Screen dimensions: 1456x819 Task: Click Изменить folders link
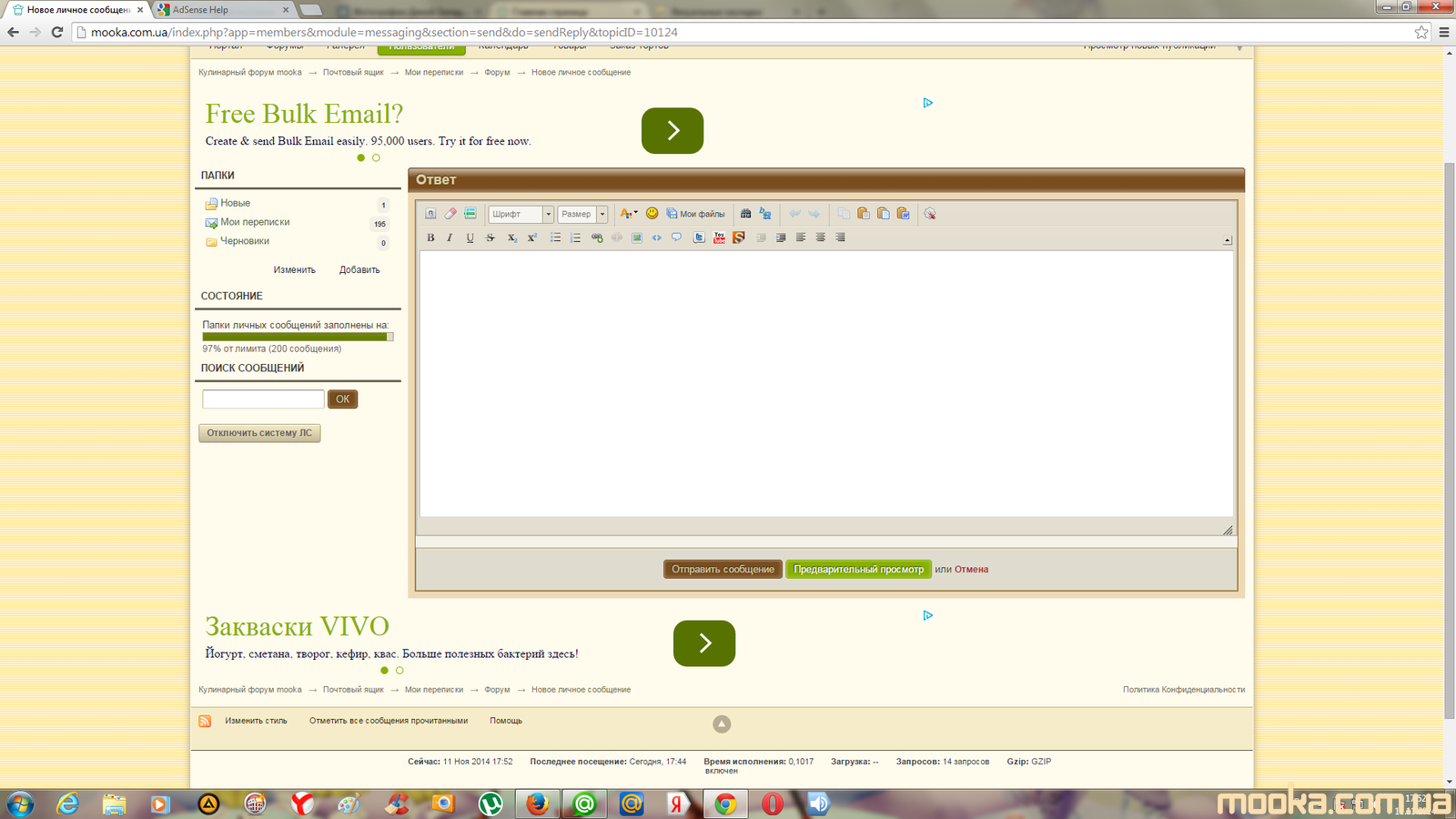pos(294,270)
